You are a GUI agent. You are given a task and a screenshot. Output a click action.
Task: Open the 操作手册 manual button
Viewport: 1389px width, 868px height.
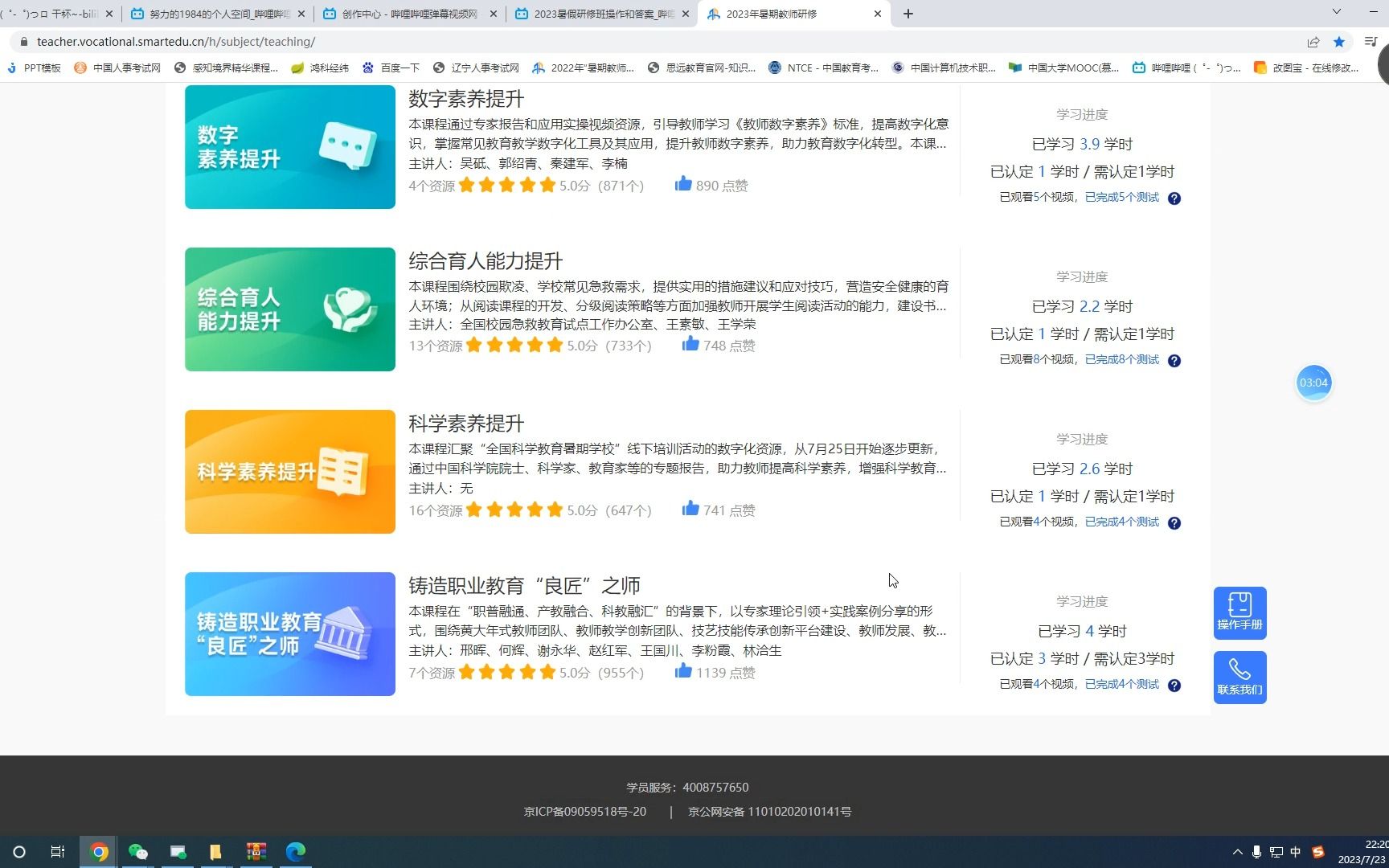1239,613
